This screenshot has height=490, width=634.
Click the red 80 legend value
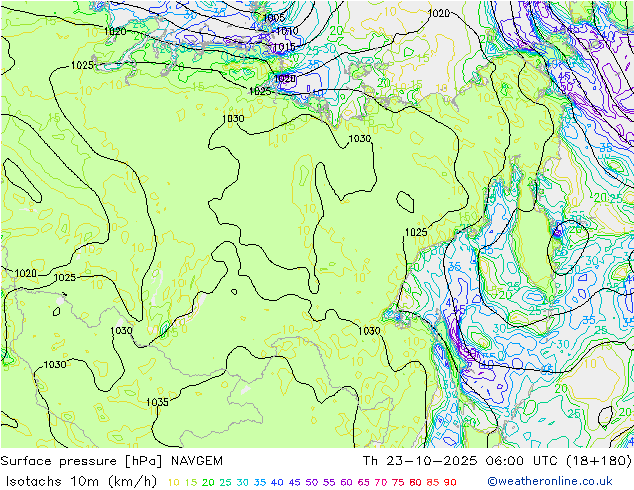coord(415,482)
